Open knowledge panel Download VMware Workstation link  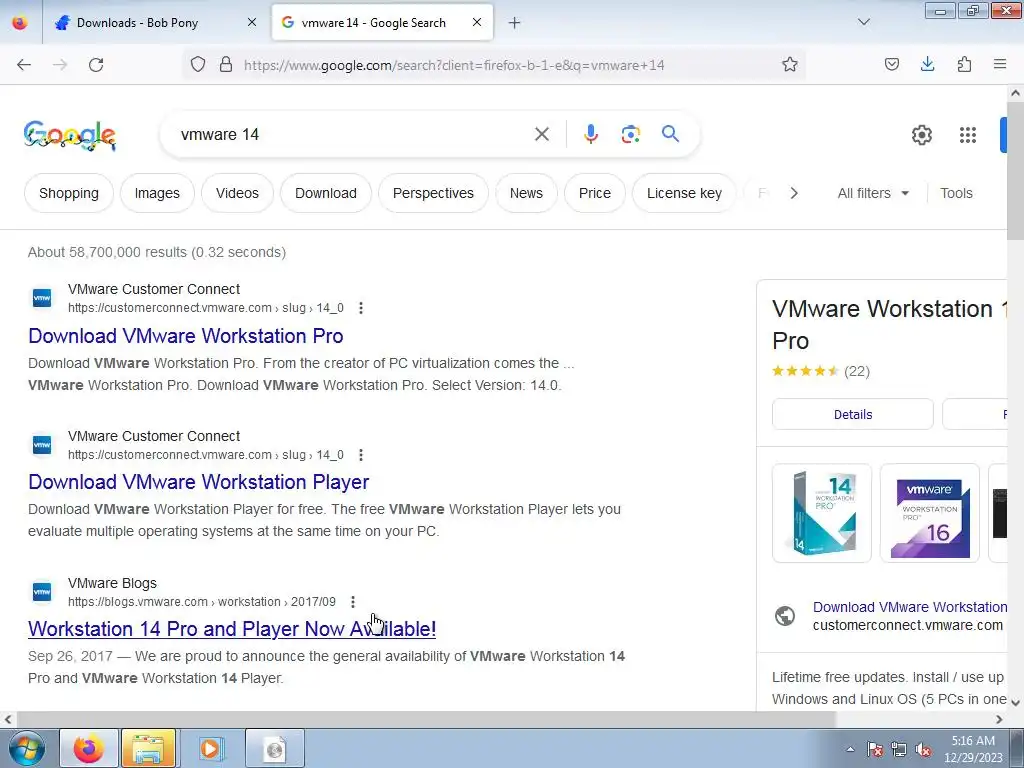pyautogui.click(x=910, y=607)
